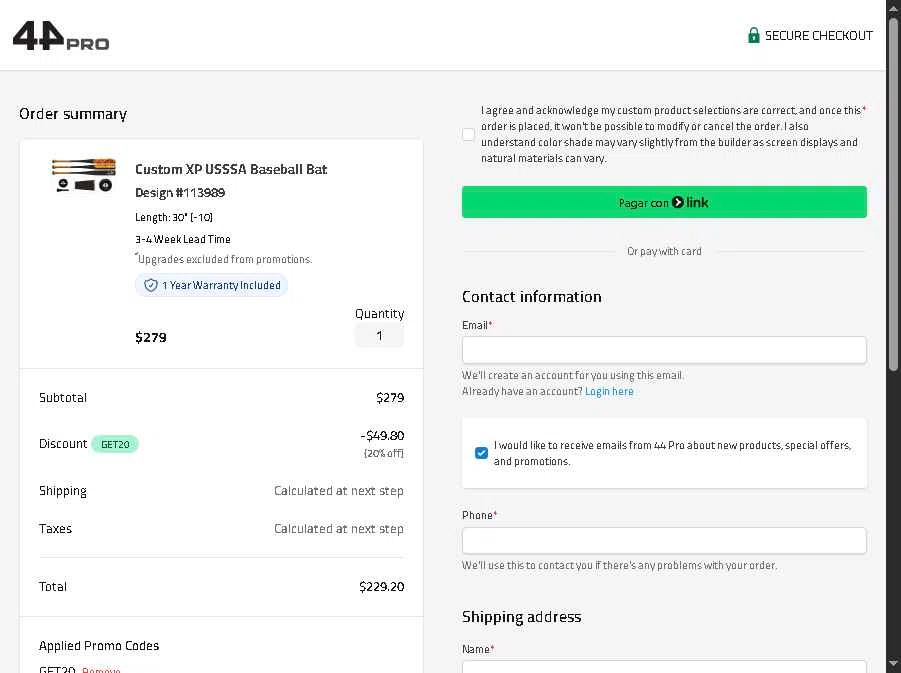This screenshot has height=673, width=901.
Task: Focus the Email input field
Action: 664,350
